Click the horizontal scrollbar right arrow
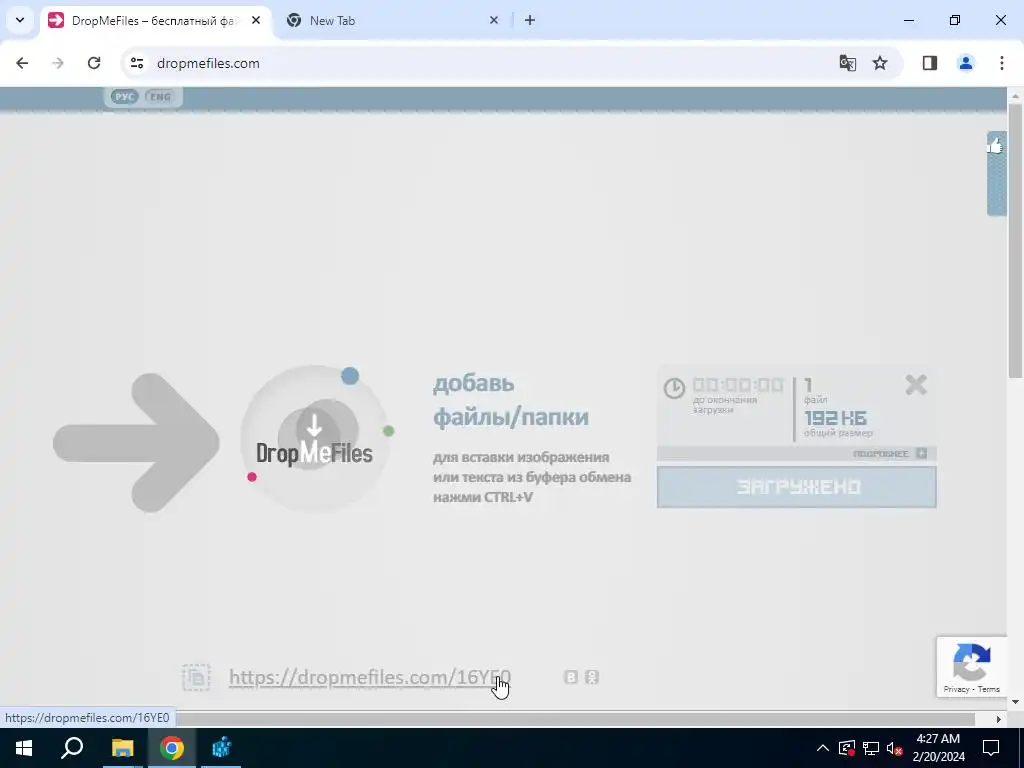The image size is (1024, 768). pos(999,719)
